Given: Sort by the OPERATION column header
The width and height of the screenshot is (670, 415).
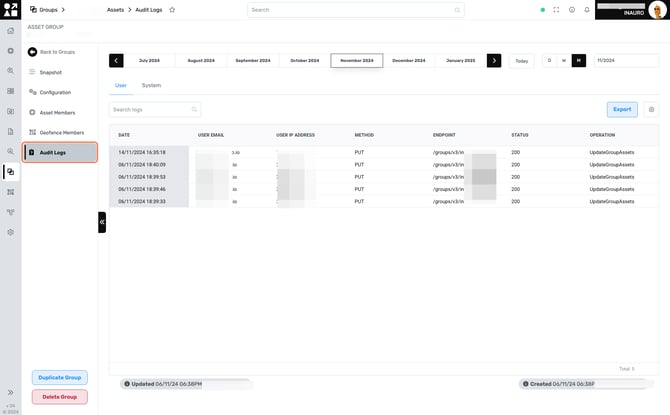Looking at the screenshot, I should 602,135.
